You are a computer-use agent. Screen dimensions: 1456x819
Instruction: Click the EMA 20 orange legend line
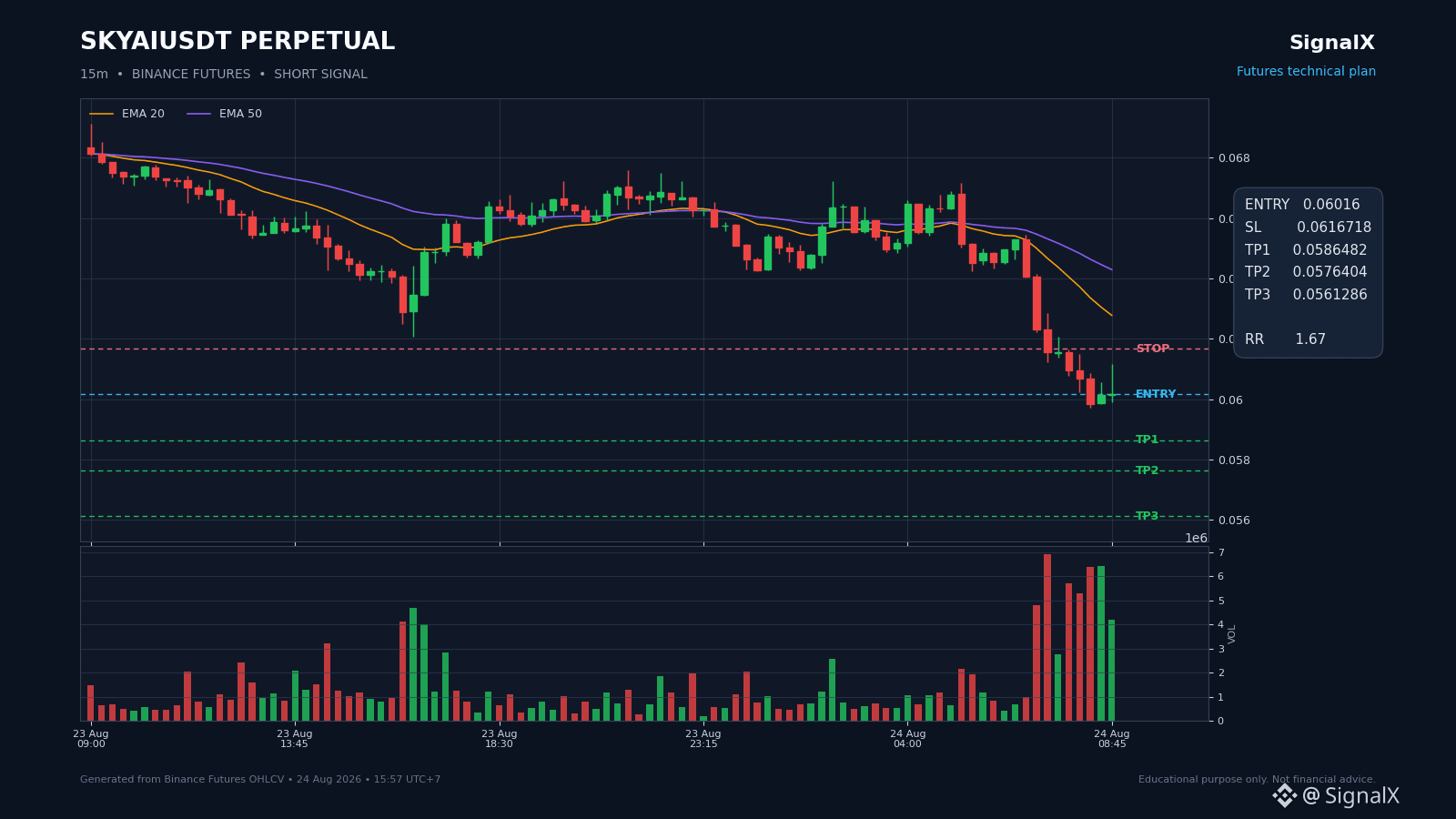pyautogui.click(x=102, y=114)
